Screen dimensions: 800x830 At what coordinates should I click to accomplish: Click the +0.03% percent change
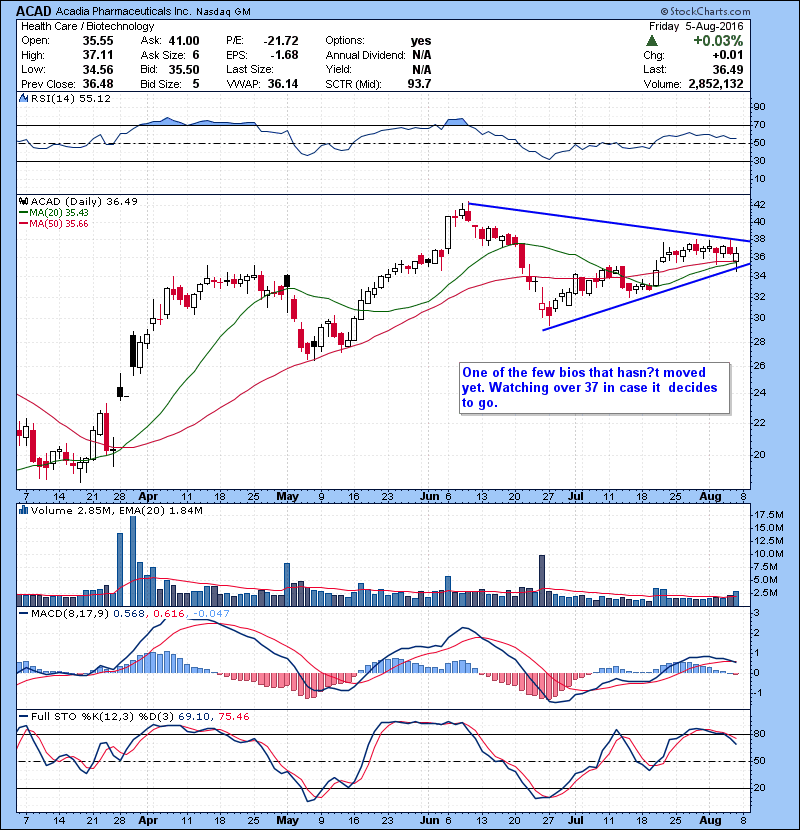tap(718, 41)
